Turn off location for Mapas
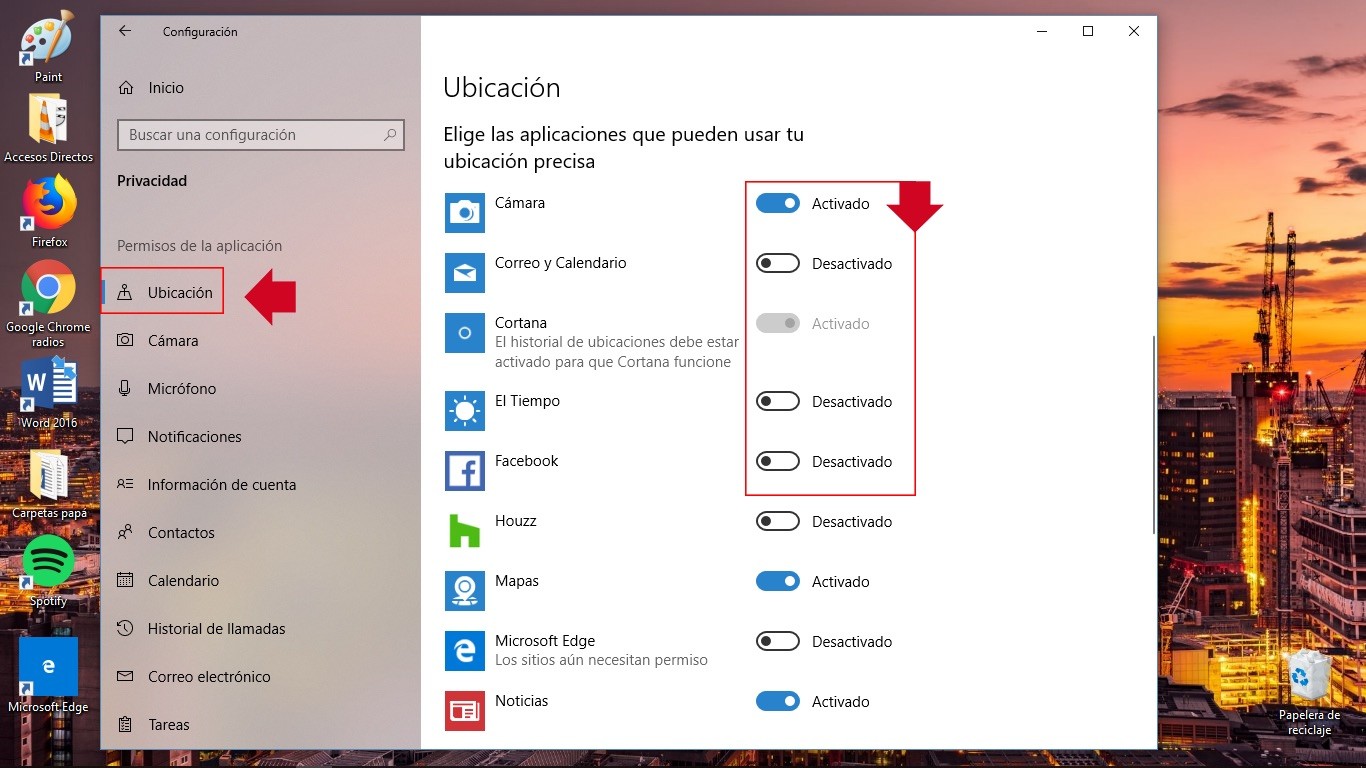The width and height of the screenshot is (1366, 768). click(777, 581)
